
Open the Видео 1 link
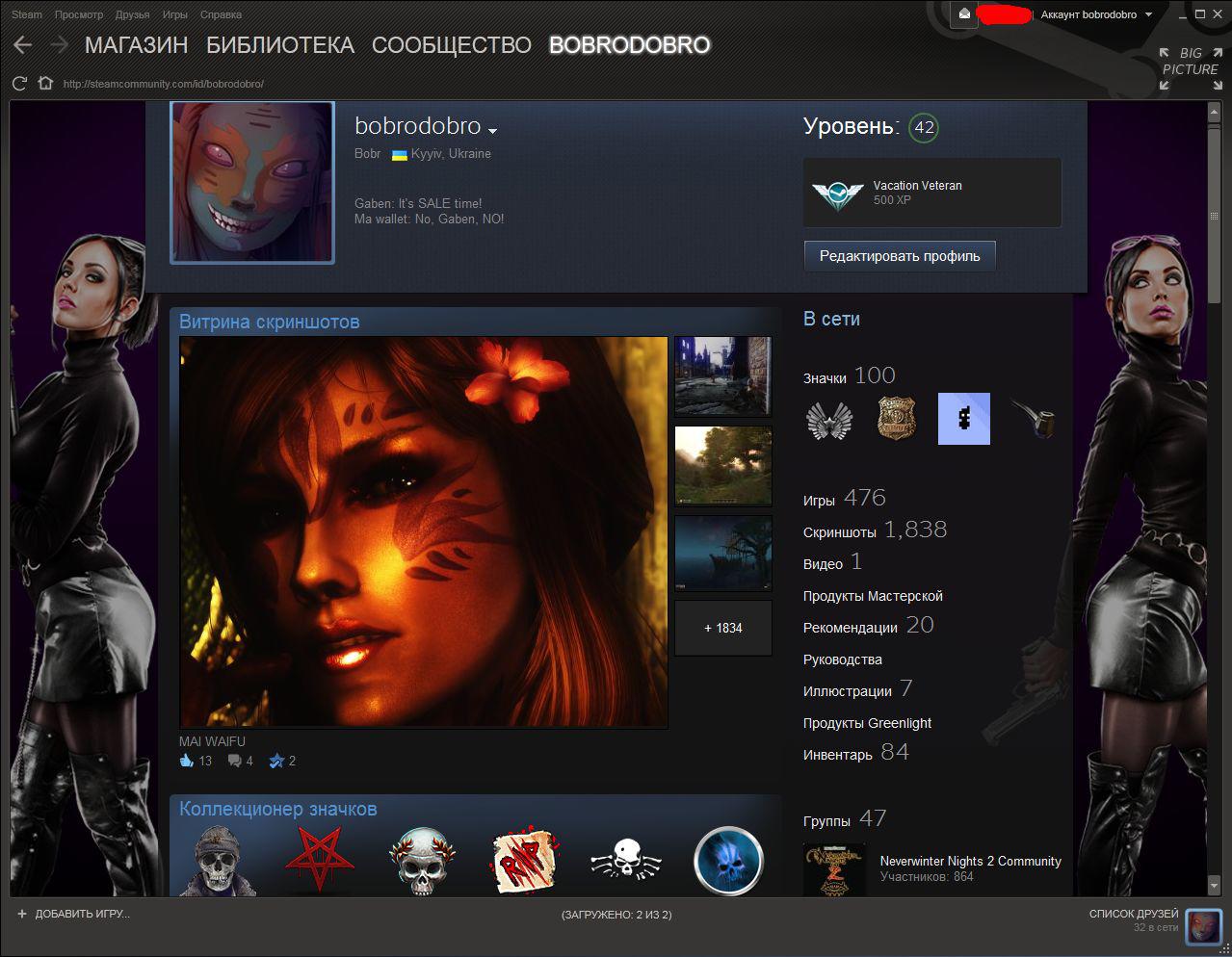(832, 561)
